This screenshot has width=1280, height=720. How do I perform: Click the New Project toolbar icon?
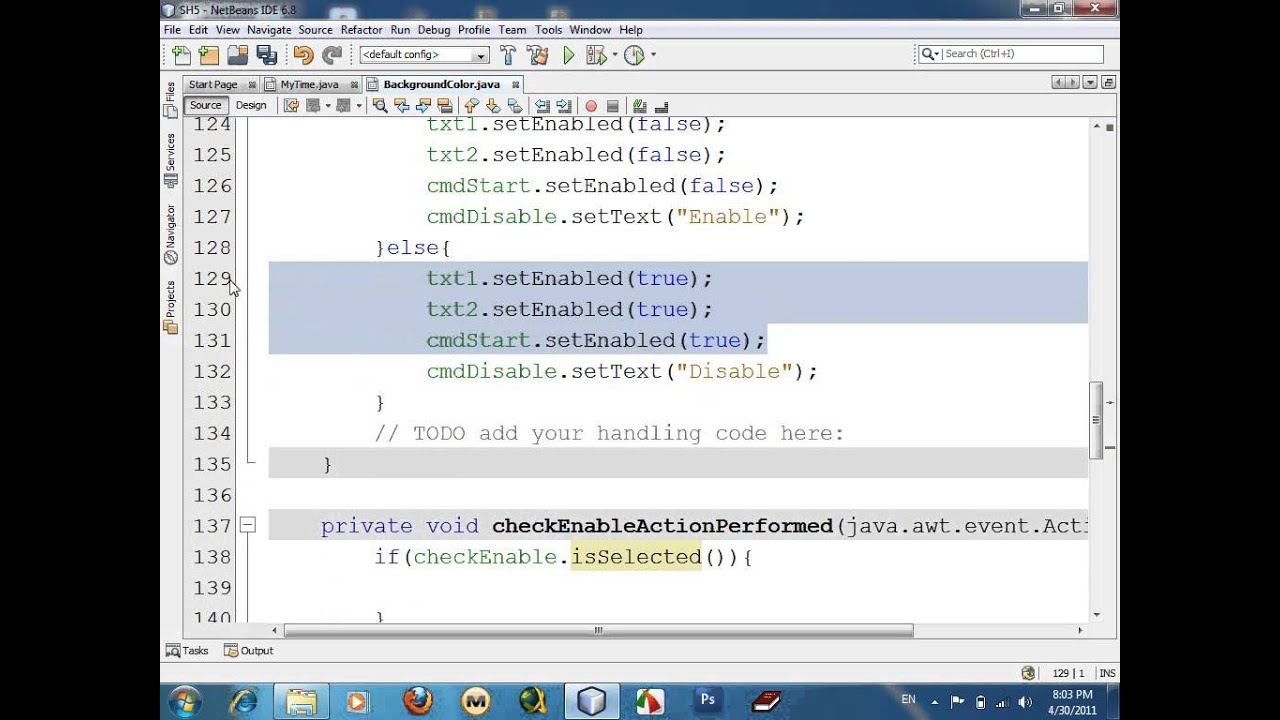(x=208, y=55)
